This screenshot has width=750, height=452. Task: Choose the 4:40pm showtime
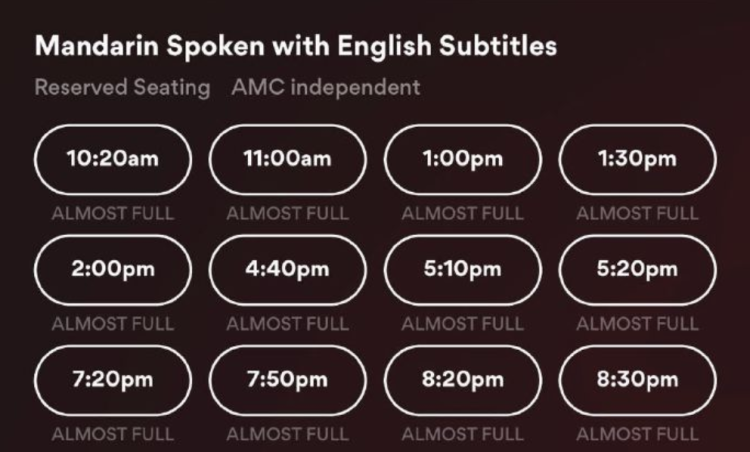(287, 269)
